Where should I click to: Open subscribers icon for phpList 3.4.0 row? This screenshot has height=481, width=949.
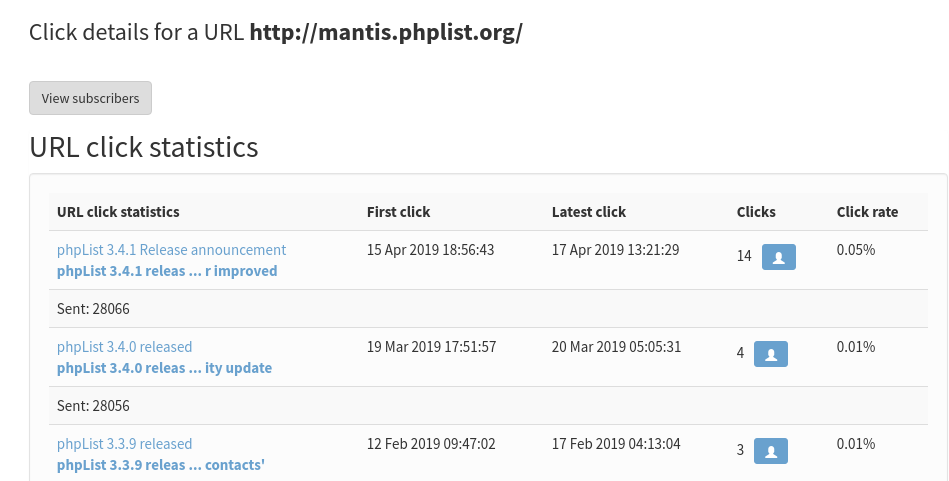click(771, 354)
